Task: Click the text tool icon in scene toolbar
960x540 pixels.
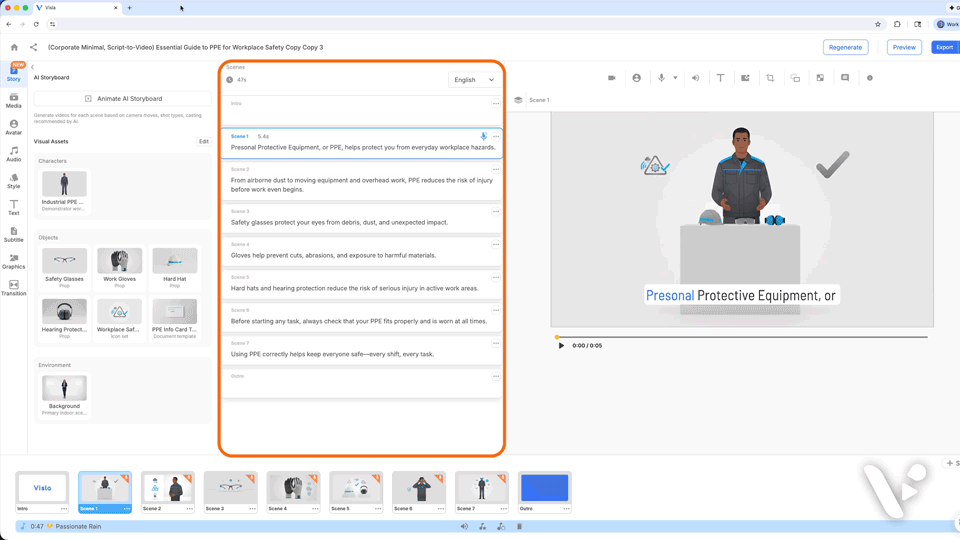Action: 720,78
